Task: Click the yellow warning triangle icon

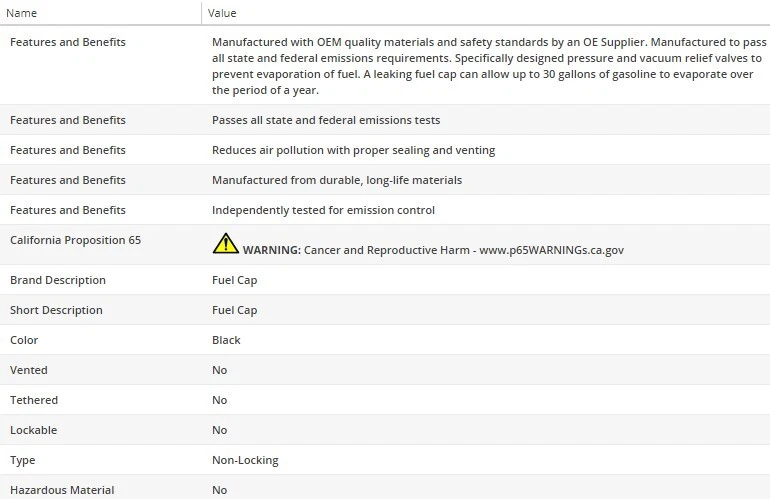Action: pyautogui.click(x=225, y=243)
